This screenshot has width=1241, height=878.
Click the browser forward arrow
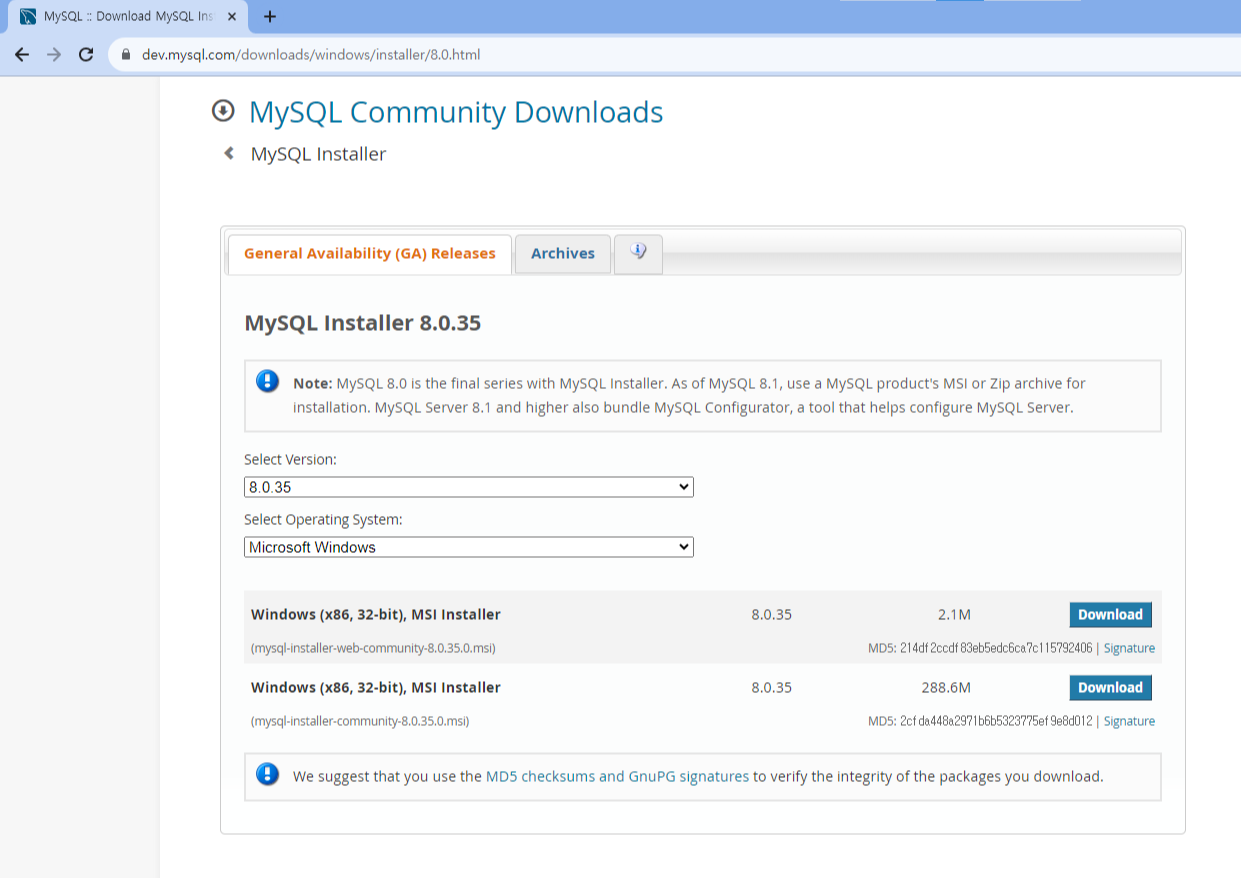coord(54,55)
